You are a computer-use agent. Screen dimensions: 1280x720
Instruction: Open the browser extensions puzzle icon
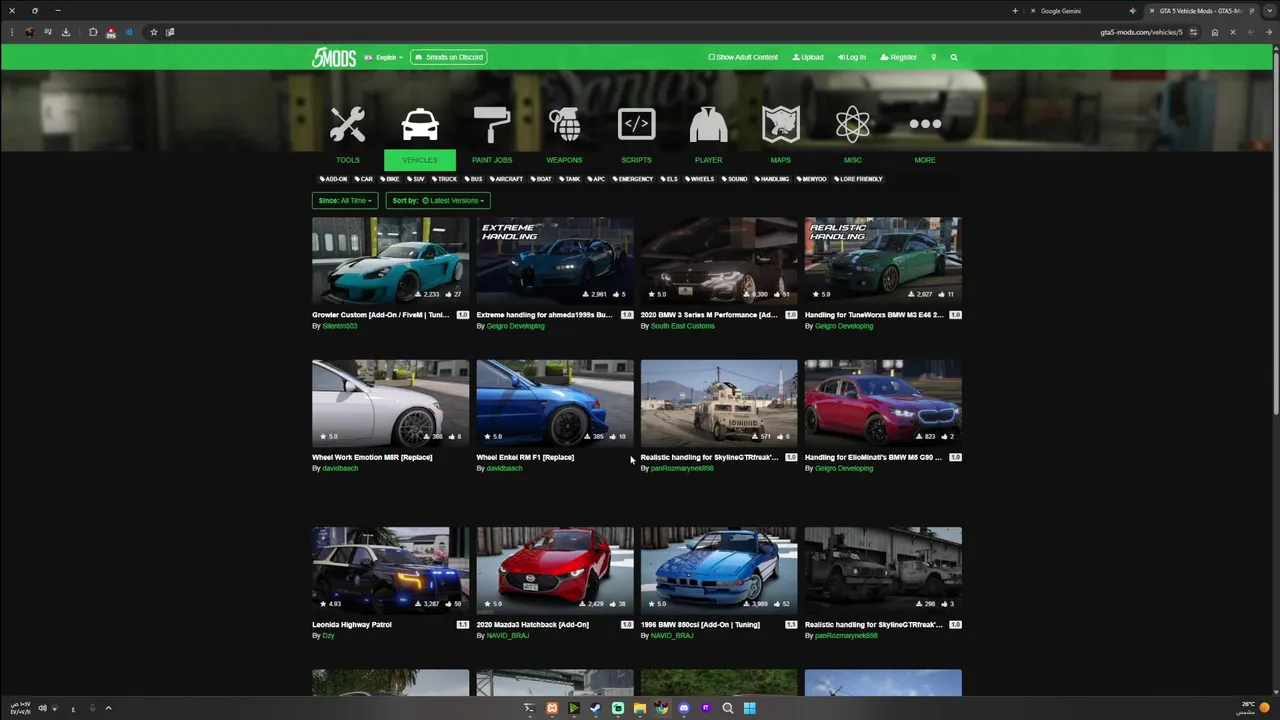click(x=93, y=32)
